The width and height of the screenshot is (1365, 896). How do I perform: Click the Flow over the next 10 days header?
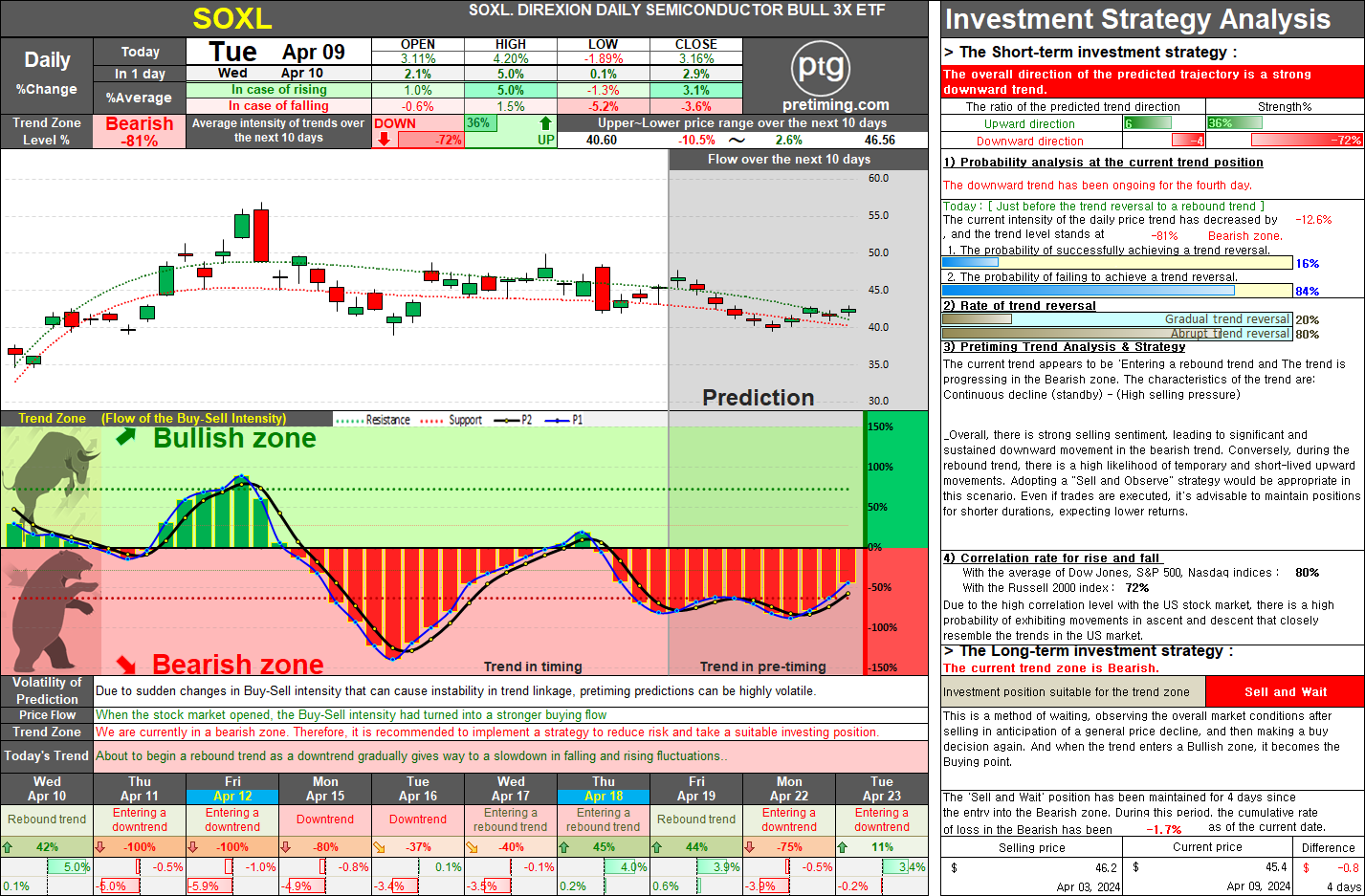click(789, 160)
